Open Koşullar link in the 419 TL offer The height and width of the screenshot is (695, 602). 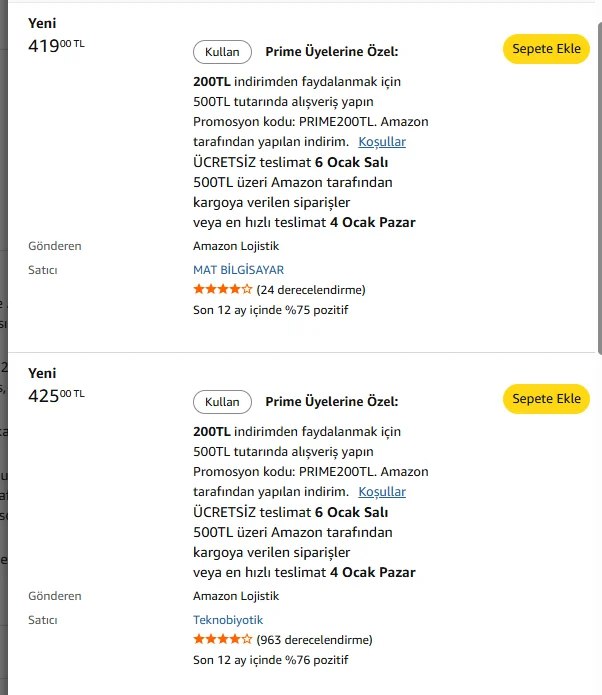click(x=382, y=142)
